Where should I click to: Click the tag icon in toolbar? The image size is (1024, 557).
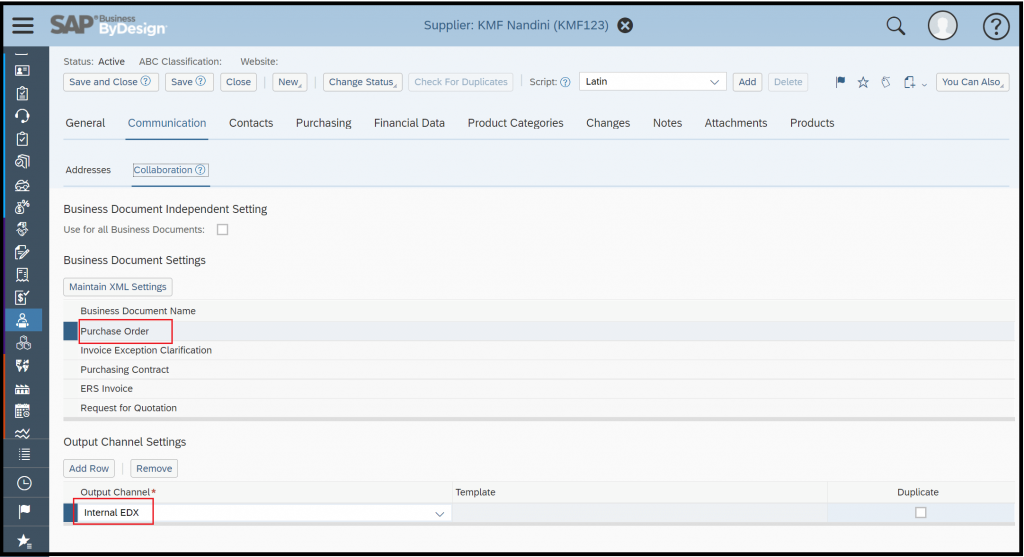(886, 82)
